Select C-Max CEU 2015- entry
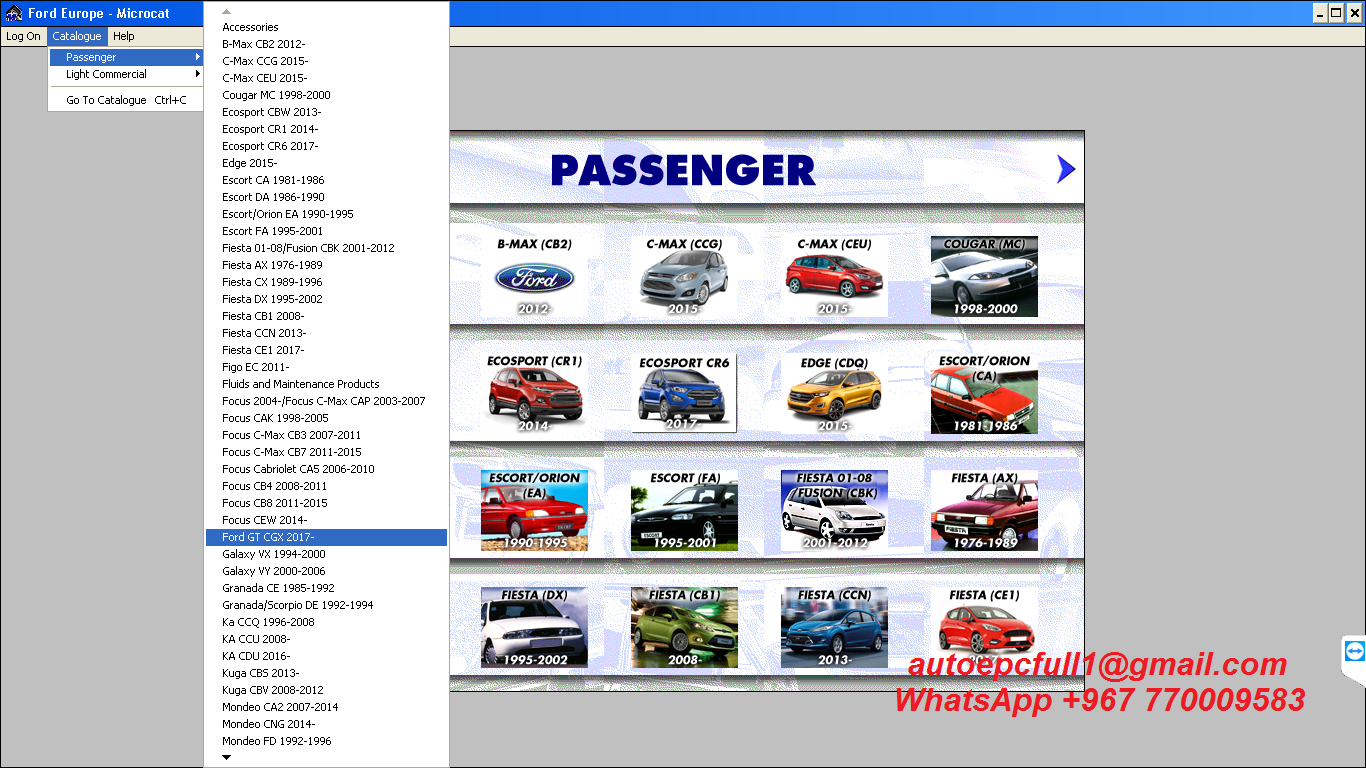This screenshot has height=768, width=1366. pos(326,78)
